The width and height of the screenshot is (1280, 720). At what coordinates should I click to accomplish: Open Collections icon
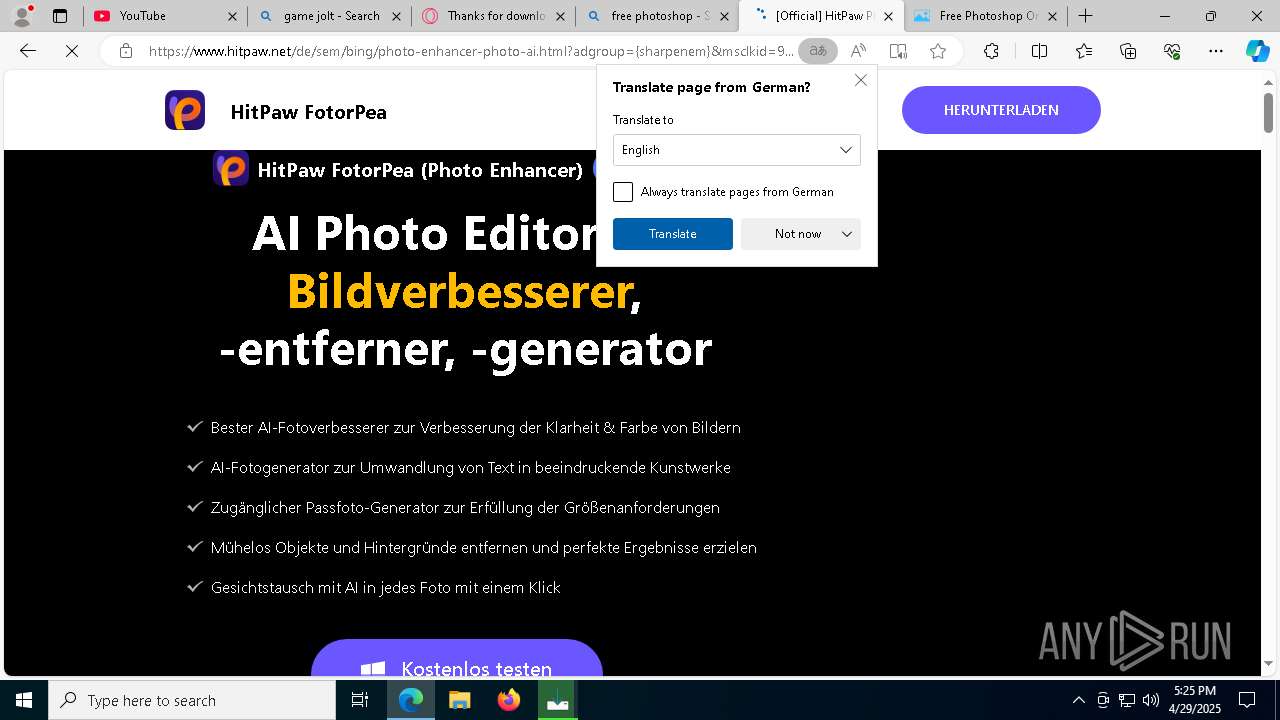click(1128, 51)
